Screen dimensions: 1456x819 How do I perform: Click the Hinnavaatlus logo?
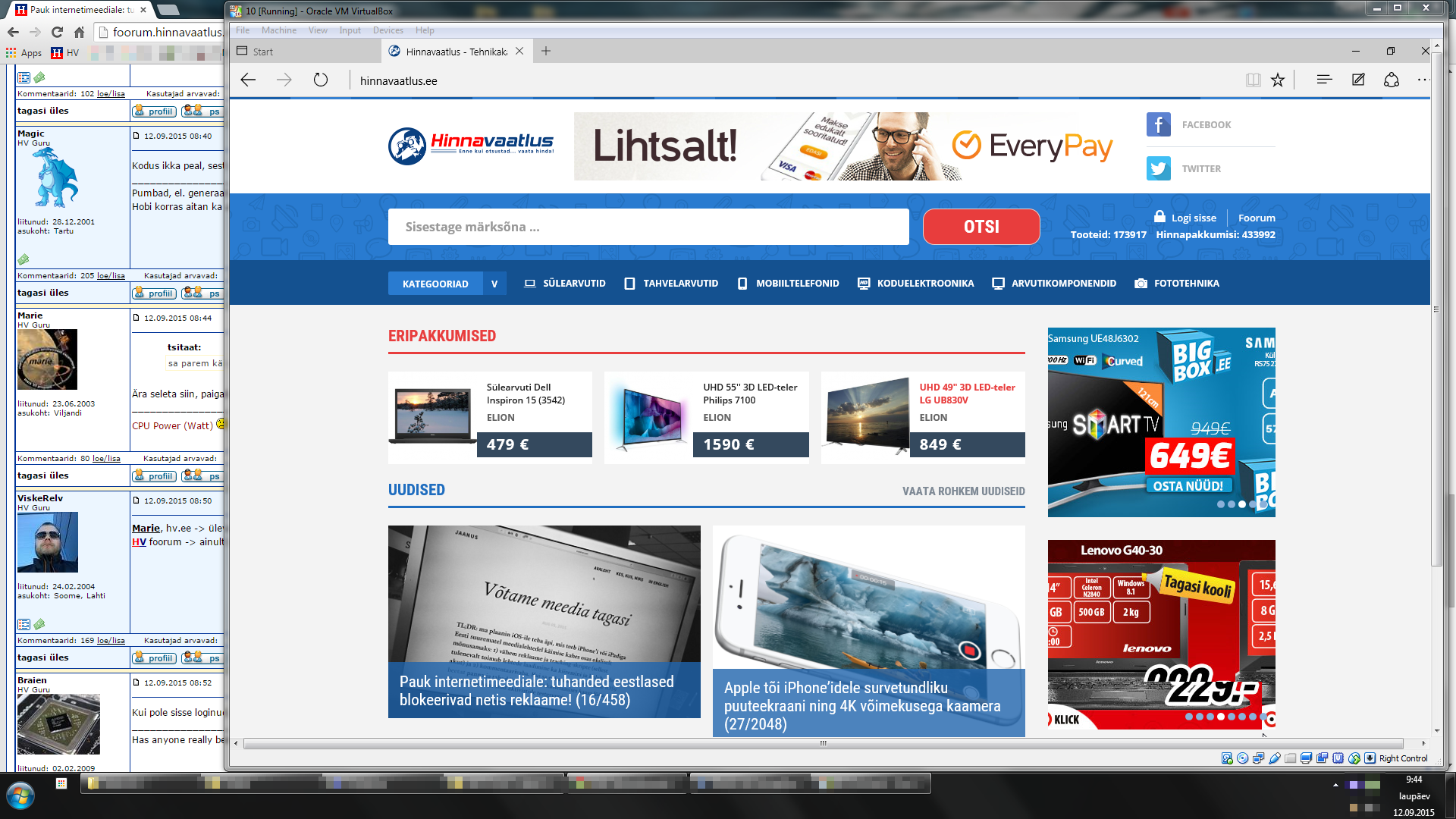471,146
